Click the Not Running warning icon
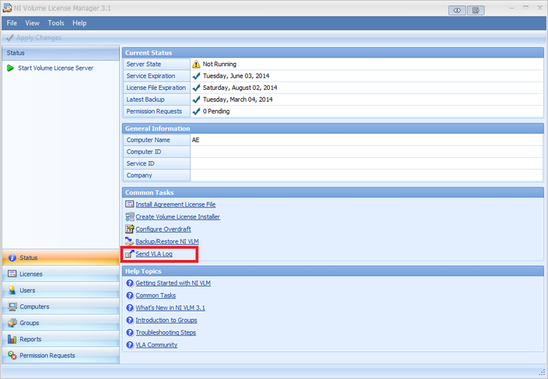The width and height of the screenshot is (548, 379). coord(196,64)
